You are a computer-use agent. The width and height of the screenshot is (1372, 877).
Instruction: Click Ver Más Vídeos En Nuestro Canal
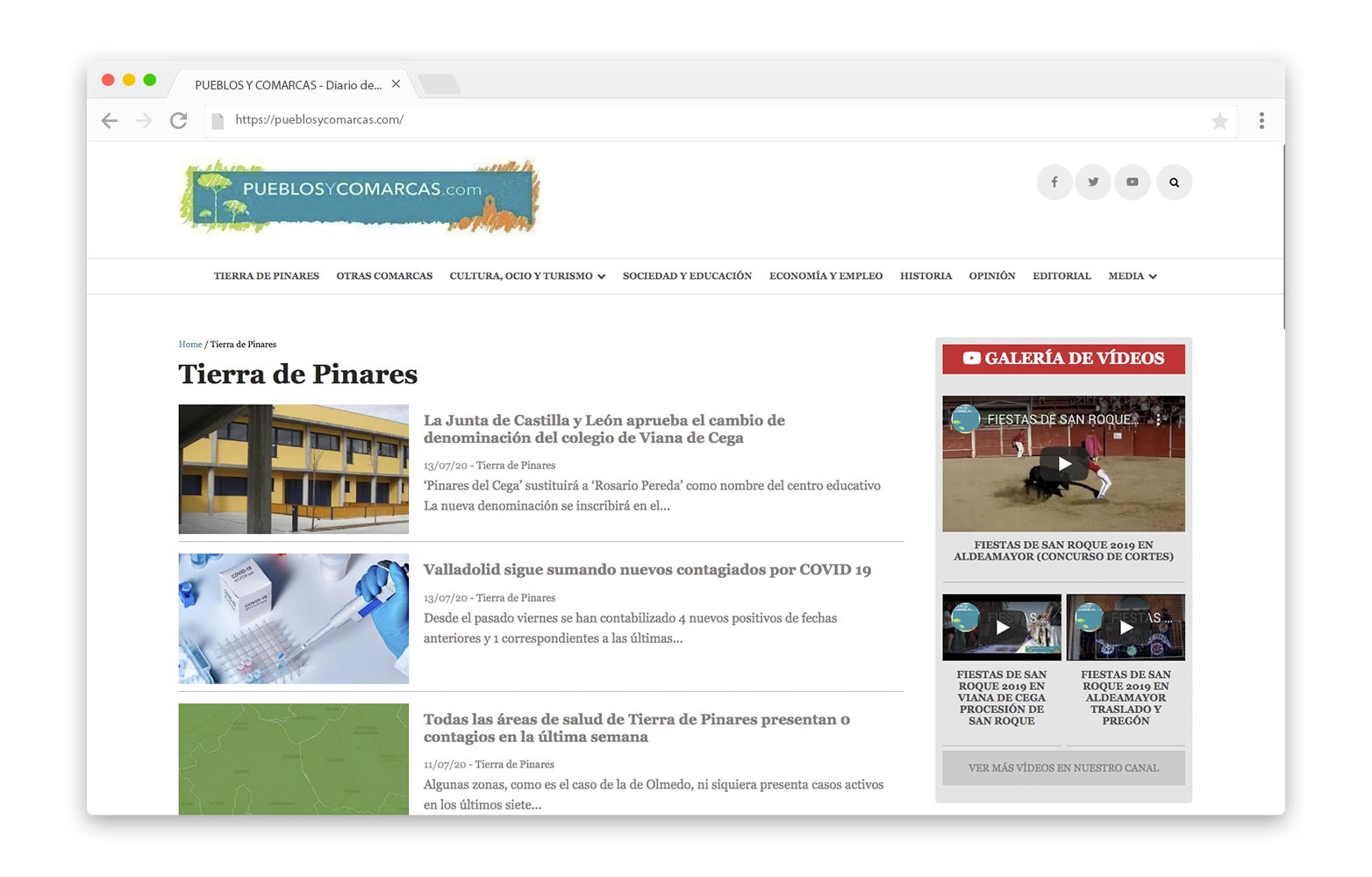pos(1063,767)
